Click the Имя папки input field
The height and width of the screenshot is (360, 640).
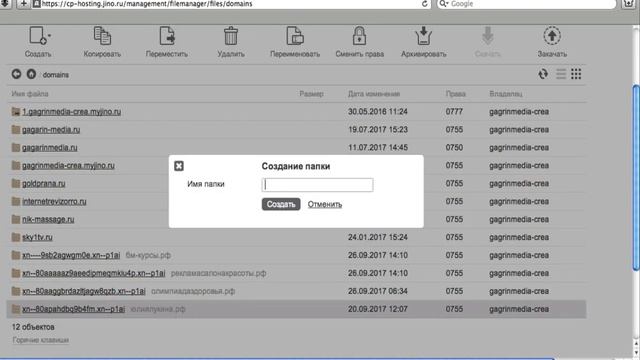click(x=317, y=184)
